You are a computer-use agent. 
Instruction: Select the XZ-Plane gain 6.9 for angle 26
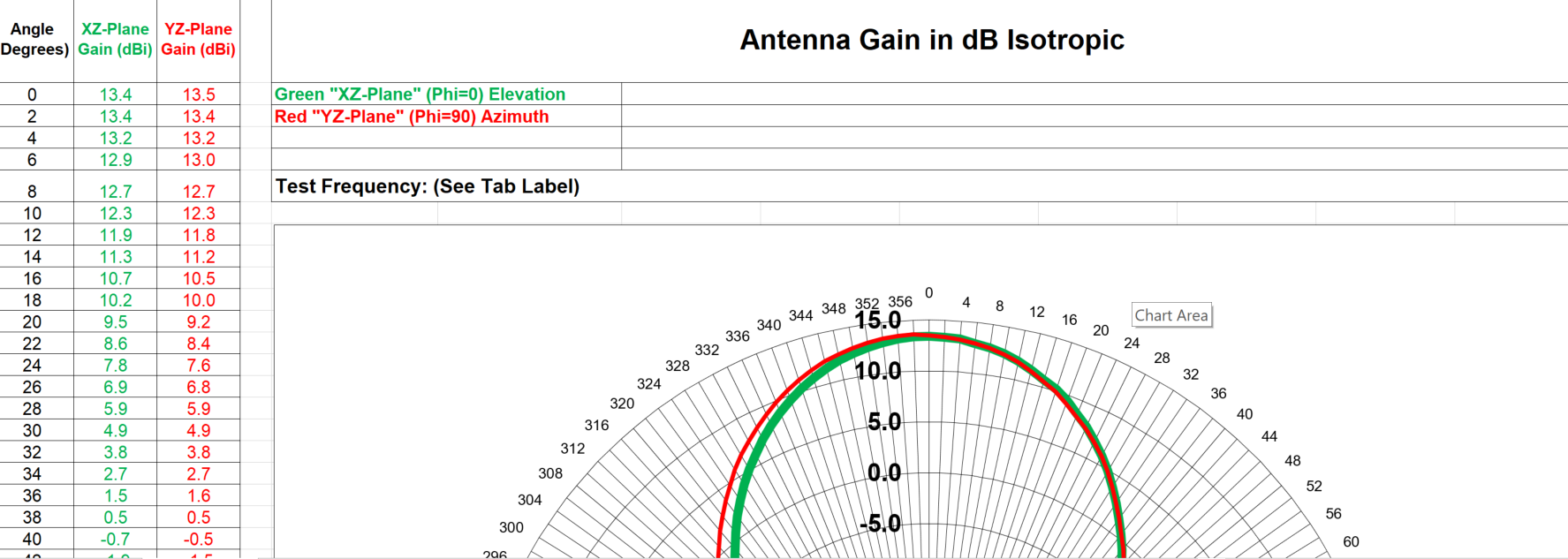point(115,387)
